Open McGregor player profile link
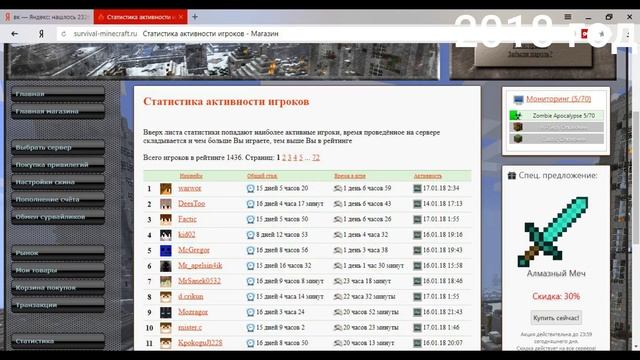 (194, 250)
